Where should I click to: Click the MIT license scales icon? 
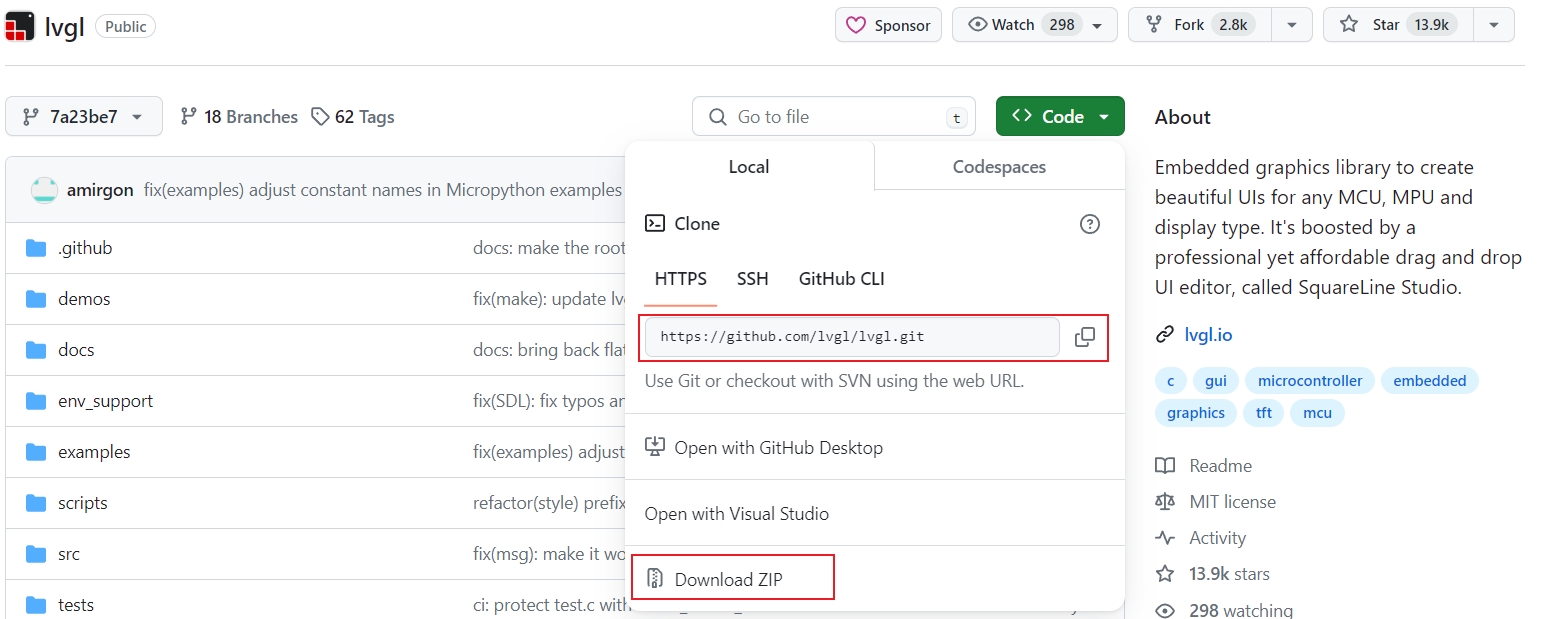click(x=1167, y=501)
